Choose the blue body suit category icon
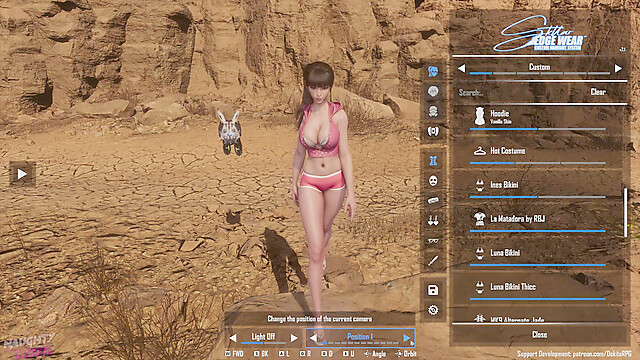 click(433, 161)
